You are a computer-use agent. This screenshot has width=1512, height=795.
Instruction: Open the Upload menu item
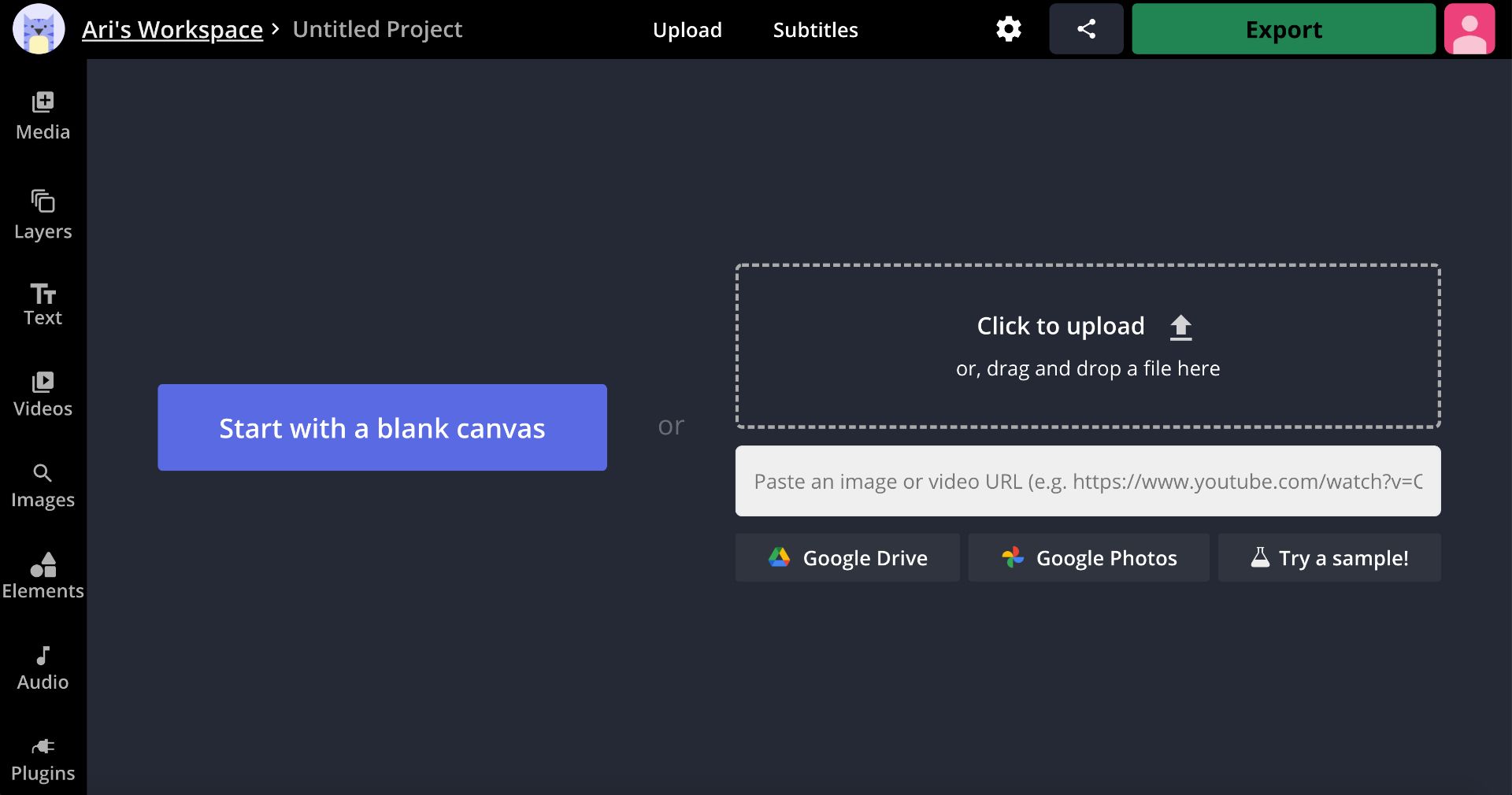click(x=687, y=30)
